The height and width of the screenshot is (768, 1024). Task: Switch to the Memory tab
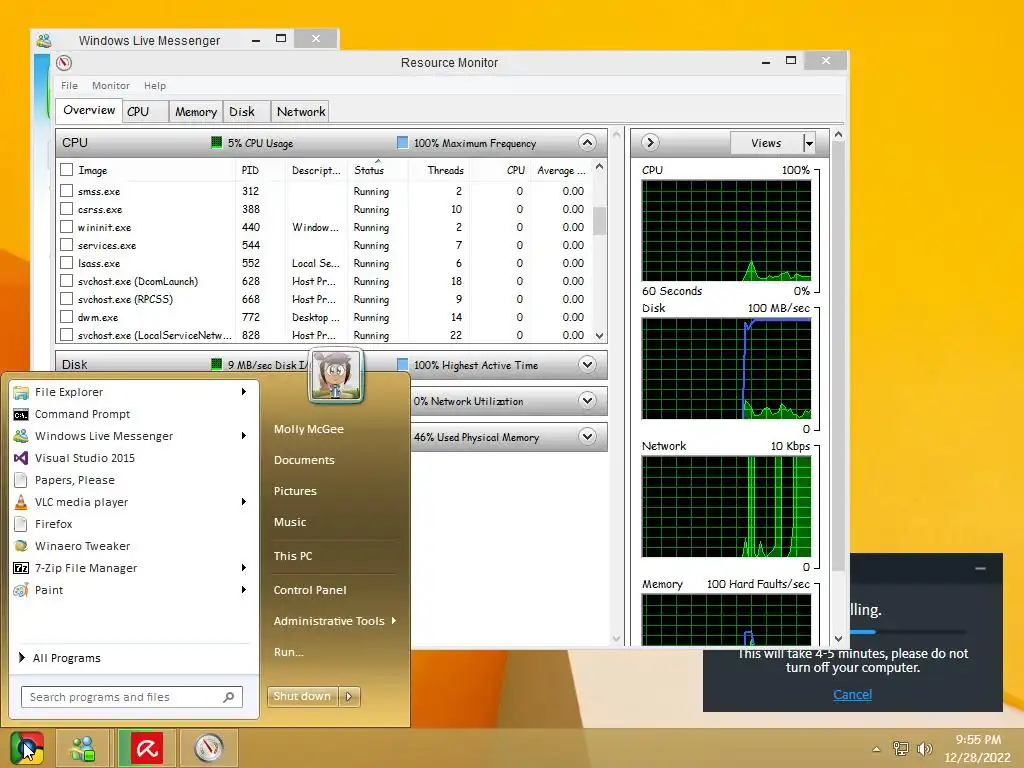click(x=196, y=112)
